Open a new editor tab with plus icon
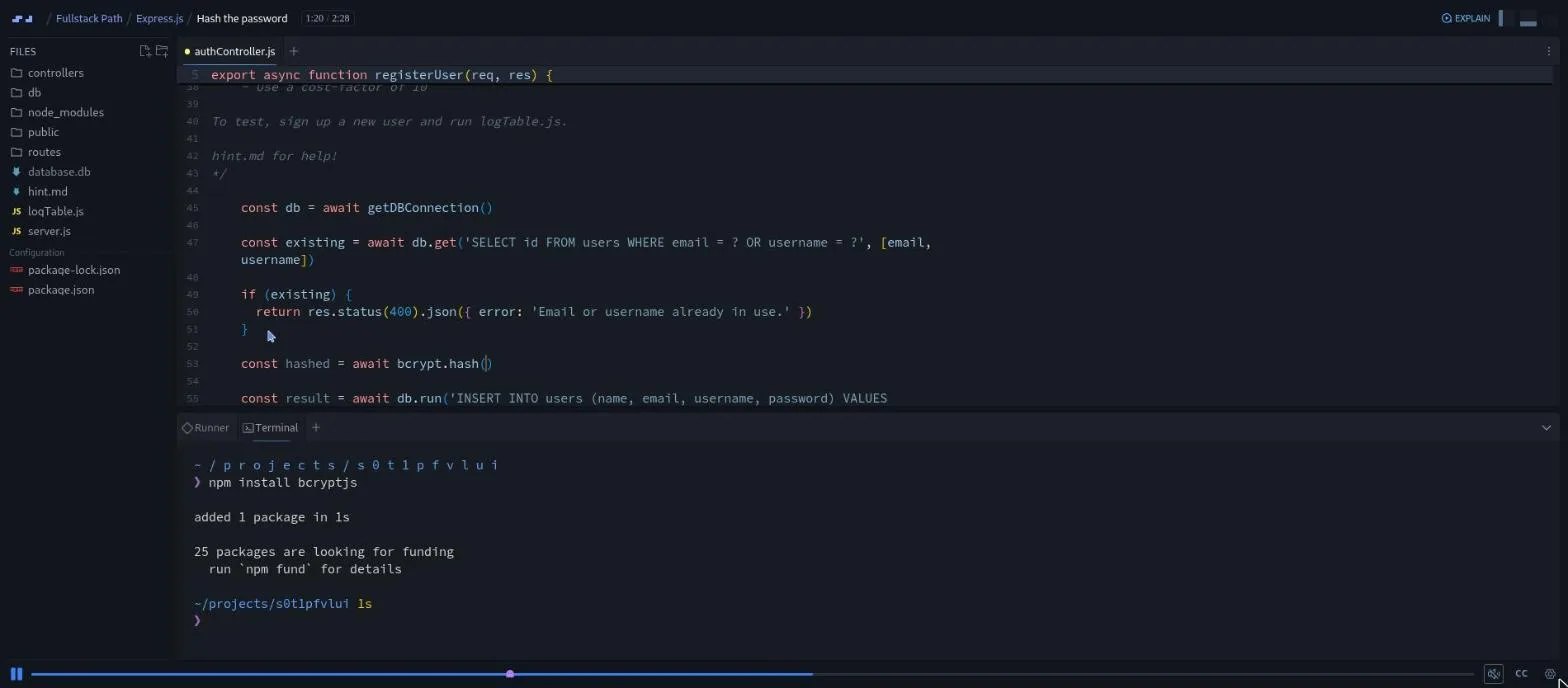The width and height of the screenshot is (1568, 688). click(x=293, y=51)
